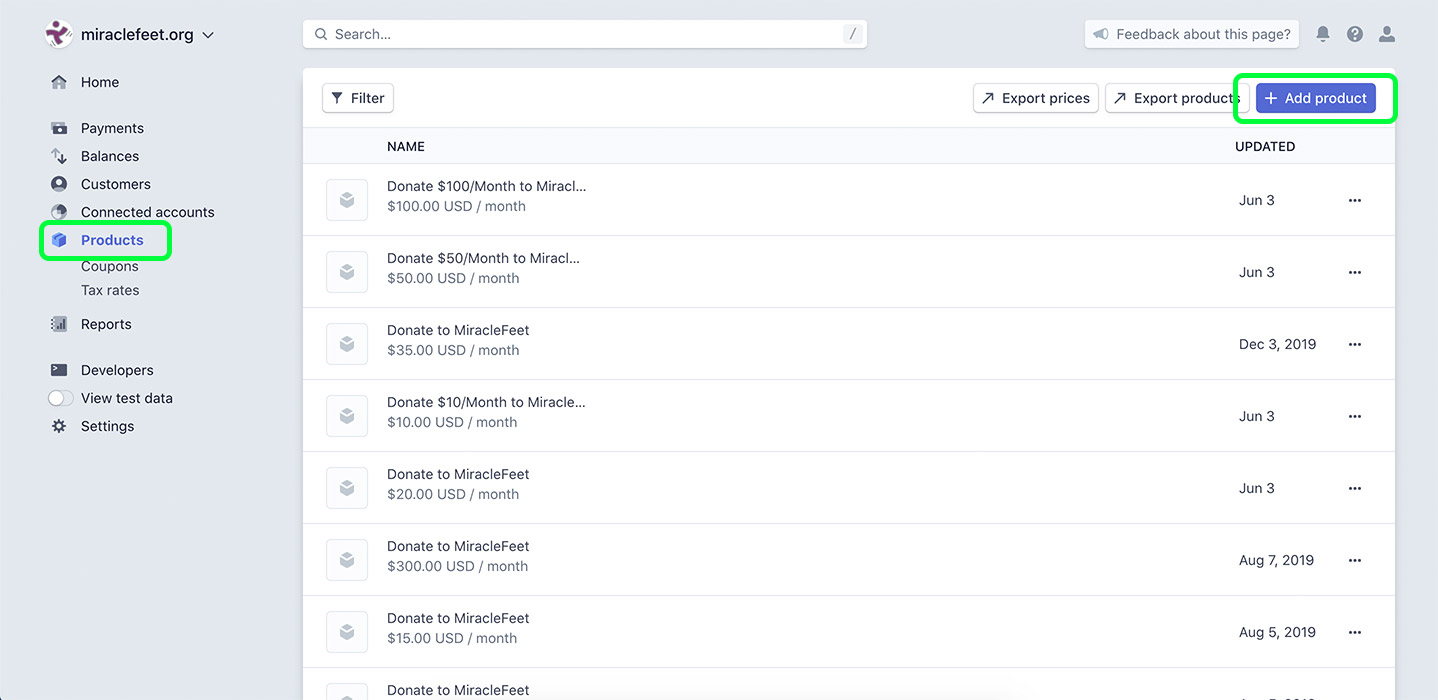This screenshot has width=1438, height=700.
Task: Open product Donate $10/Month to Miracle...
Action: click(x=486, y=402)
